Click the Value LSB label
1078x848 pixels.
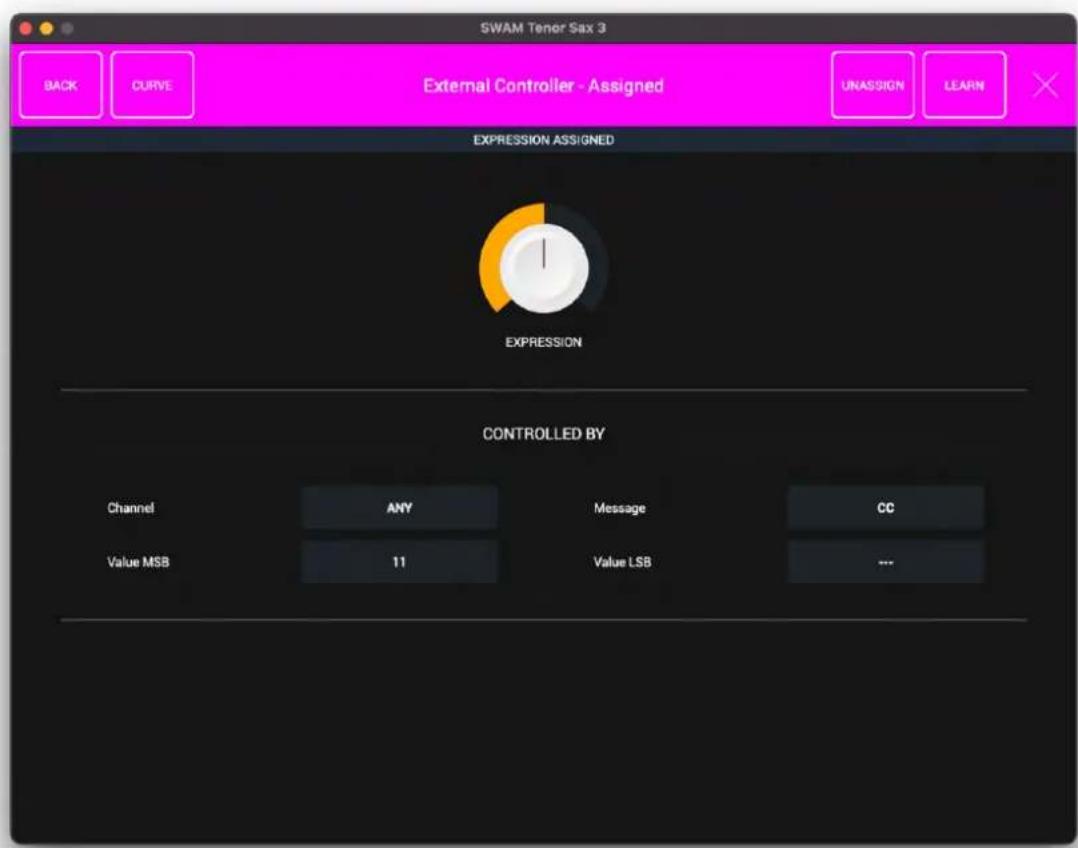[x=622, y=562]
